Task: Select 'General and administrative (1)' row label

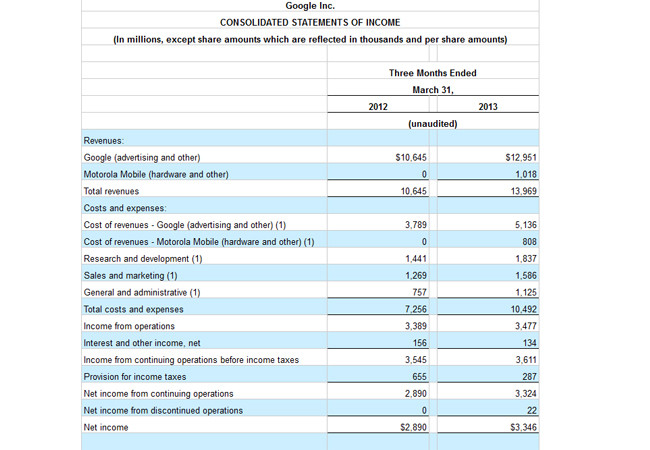Action: click(x=142, y=293)
